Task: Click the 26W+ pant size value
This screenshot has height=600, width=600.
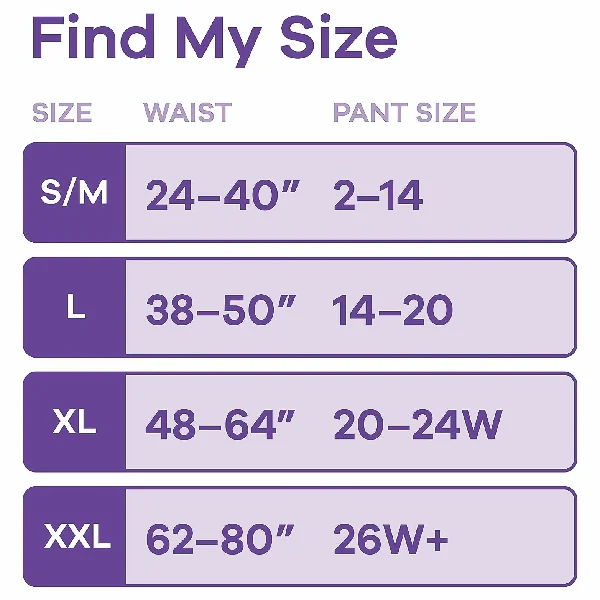Action: click(392, 539)
